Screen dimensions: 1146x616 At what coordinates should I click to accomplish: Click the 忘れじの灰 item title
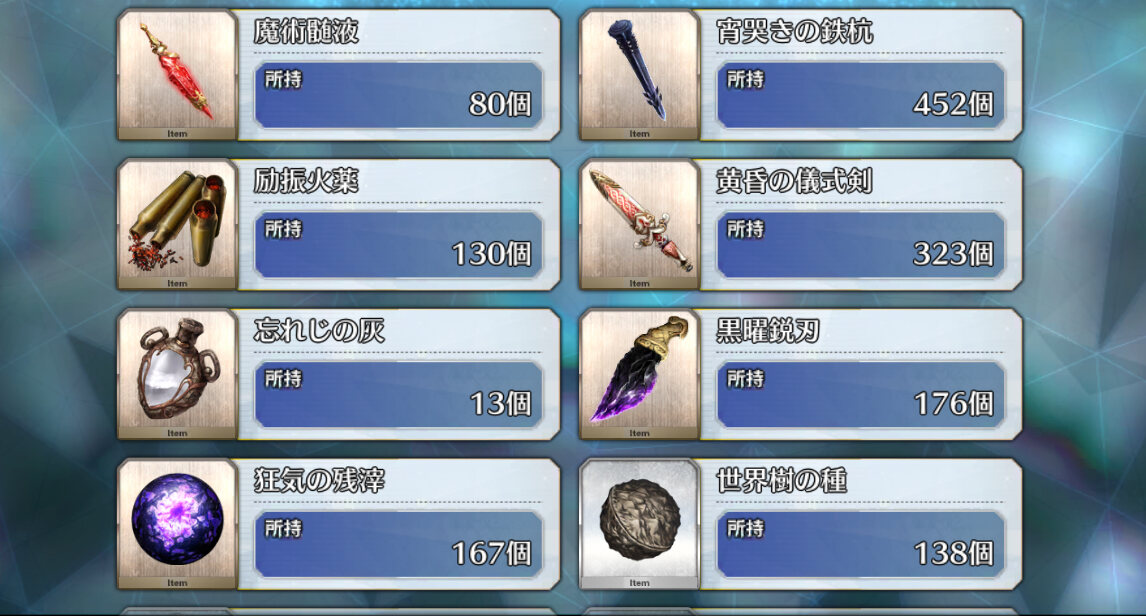pyautogui.click(x=319, y=331)
